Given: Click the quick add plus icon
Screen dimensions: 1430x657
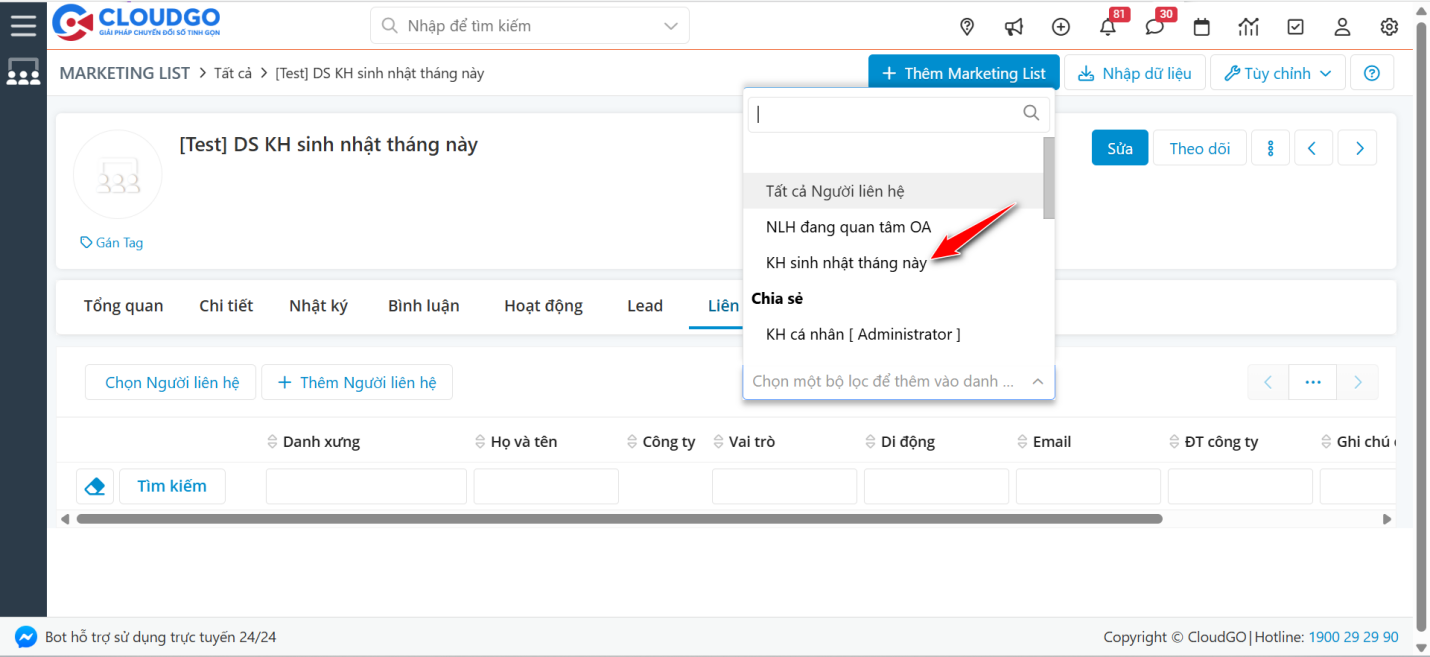Looking at the screenshot, I should coord(1060,27).
